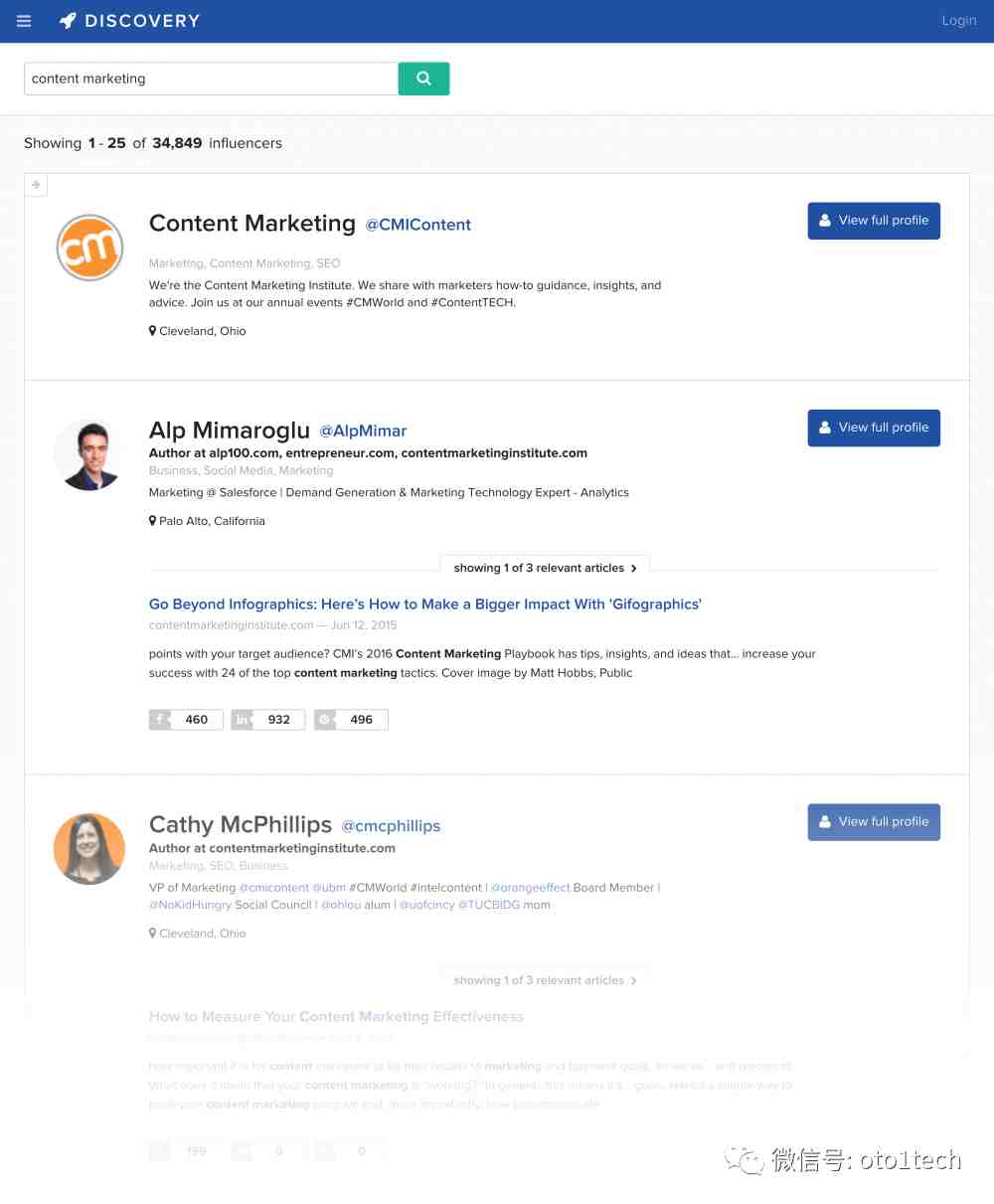Open the Go Beyond Infographics article link
The height and width of the screenshot is (1204, 994).
[425, 604]
